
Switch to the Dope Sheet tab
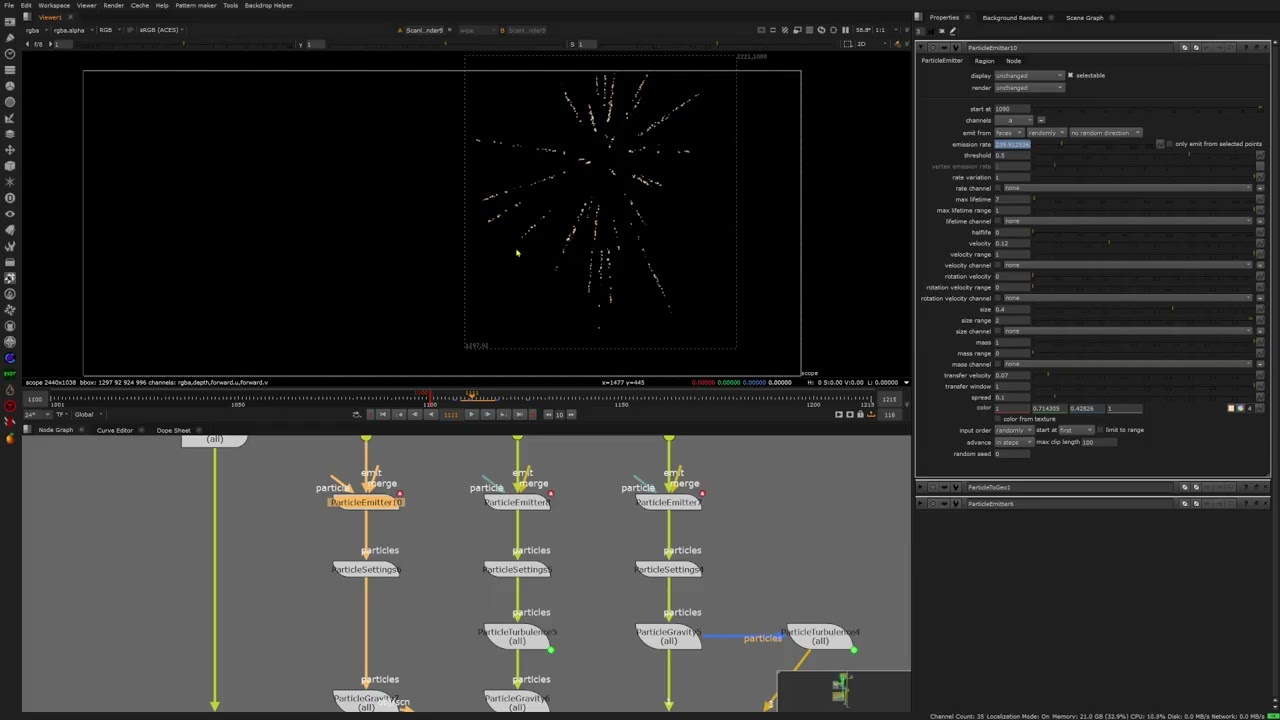click(x=173, y=430)
